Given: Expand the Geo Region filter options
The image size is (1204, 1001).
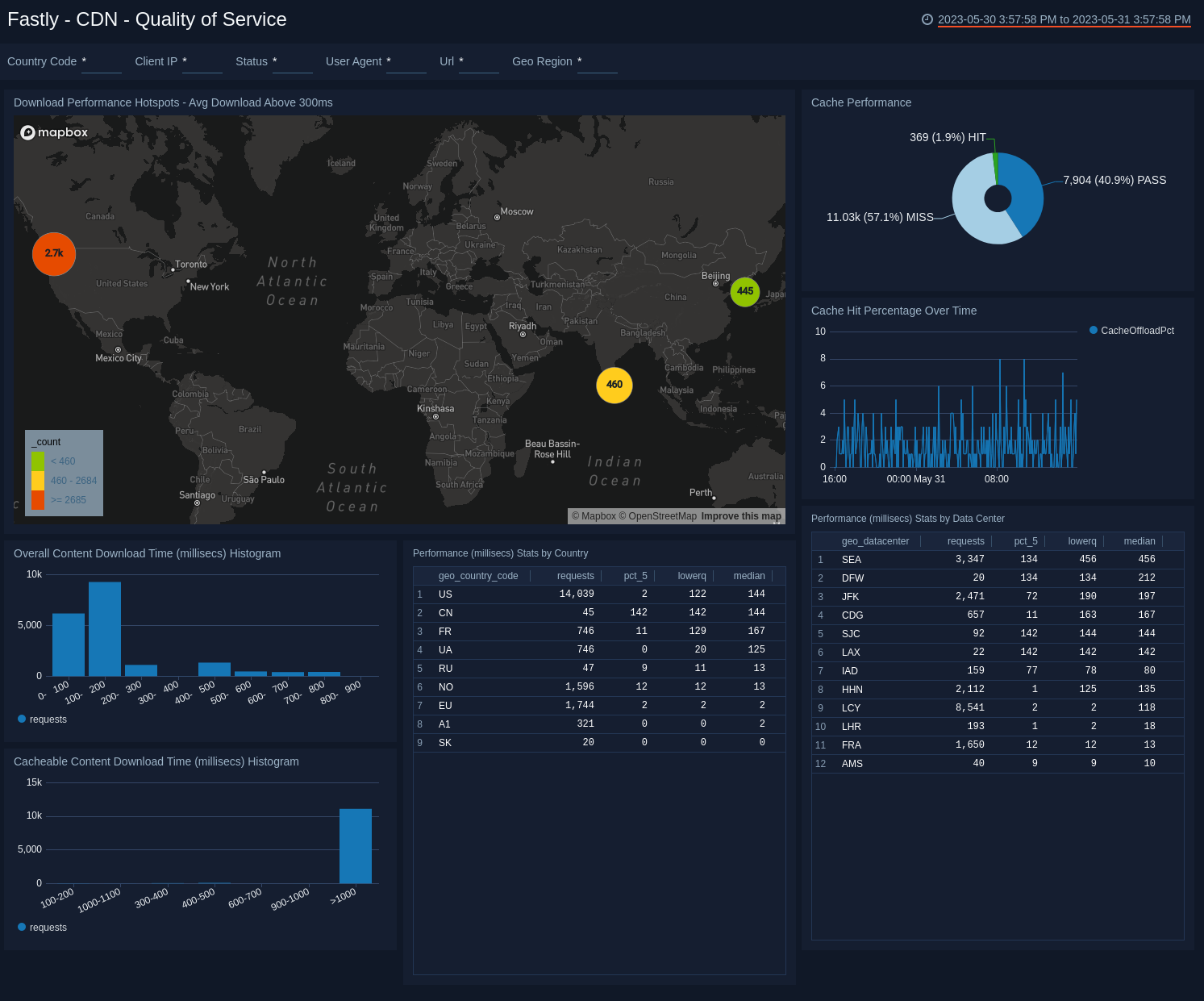Looking at the screenshot, I should point(597,61).
